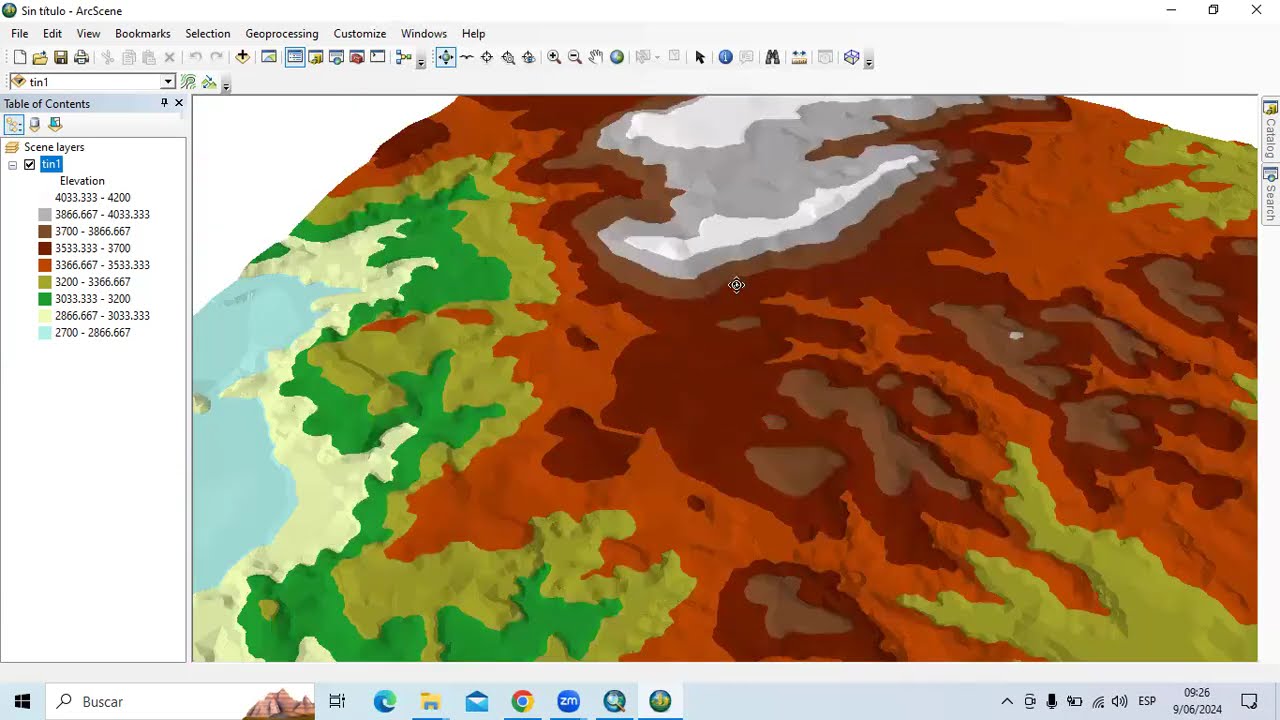
Task: Choose the Zoom Out tool
Action: tap(575, 57)
